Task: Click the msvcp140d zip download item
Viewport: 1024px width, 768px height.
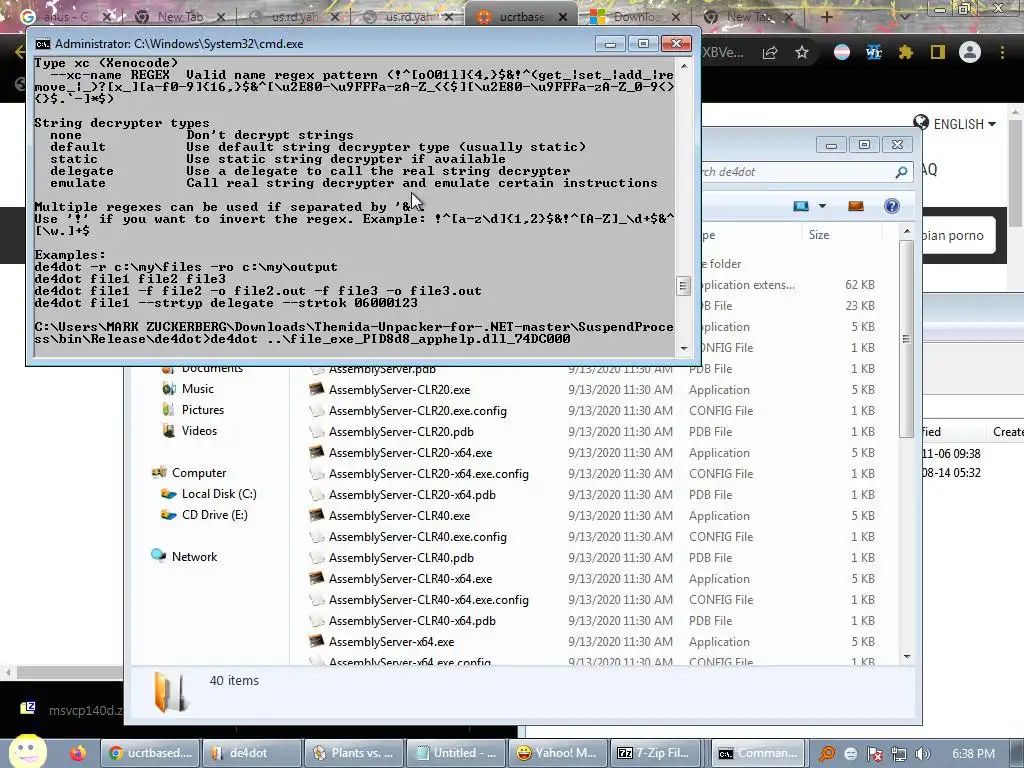Action: pos(72,710)
